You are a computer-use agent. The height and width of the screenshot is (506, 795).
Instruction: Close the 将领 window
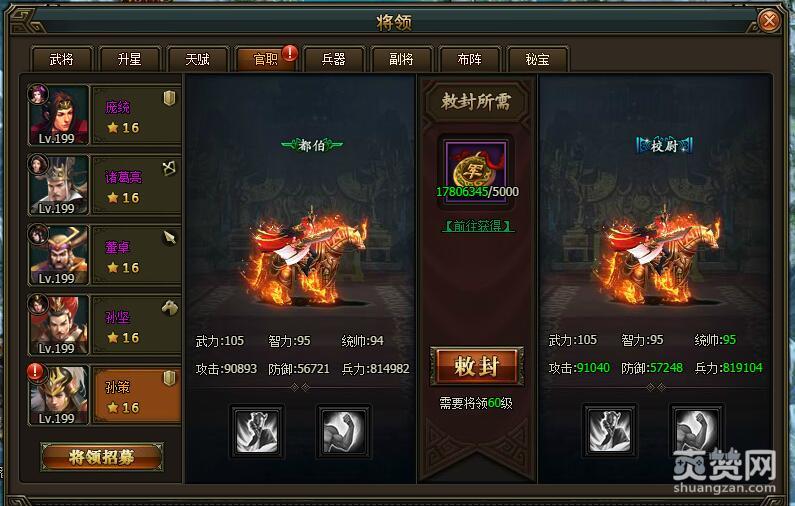point(769,21)
